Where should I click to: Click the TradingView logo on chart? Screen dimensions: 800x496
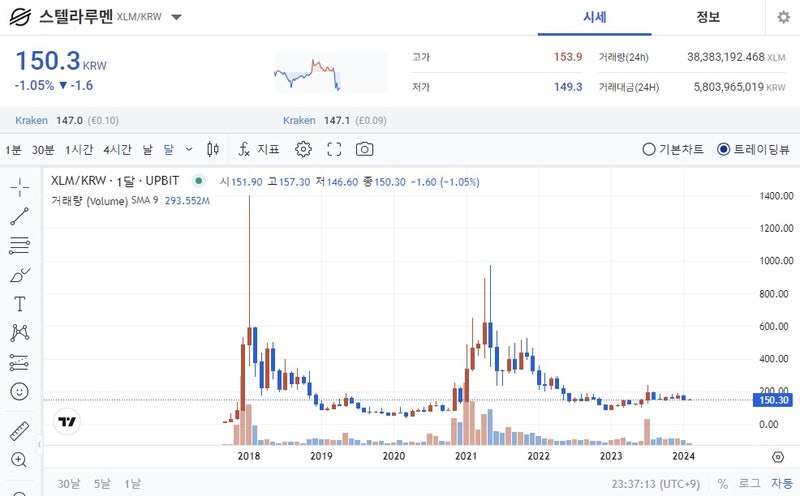[x=67, y=421]
